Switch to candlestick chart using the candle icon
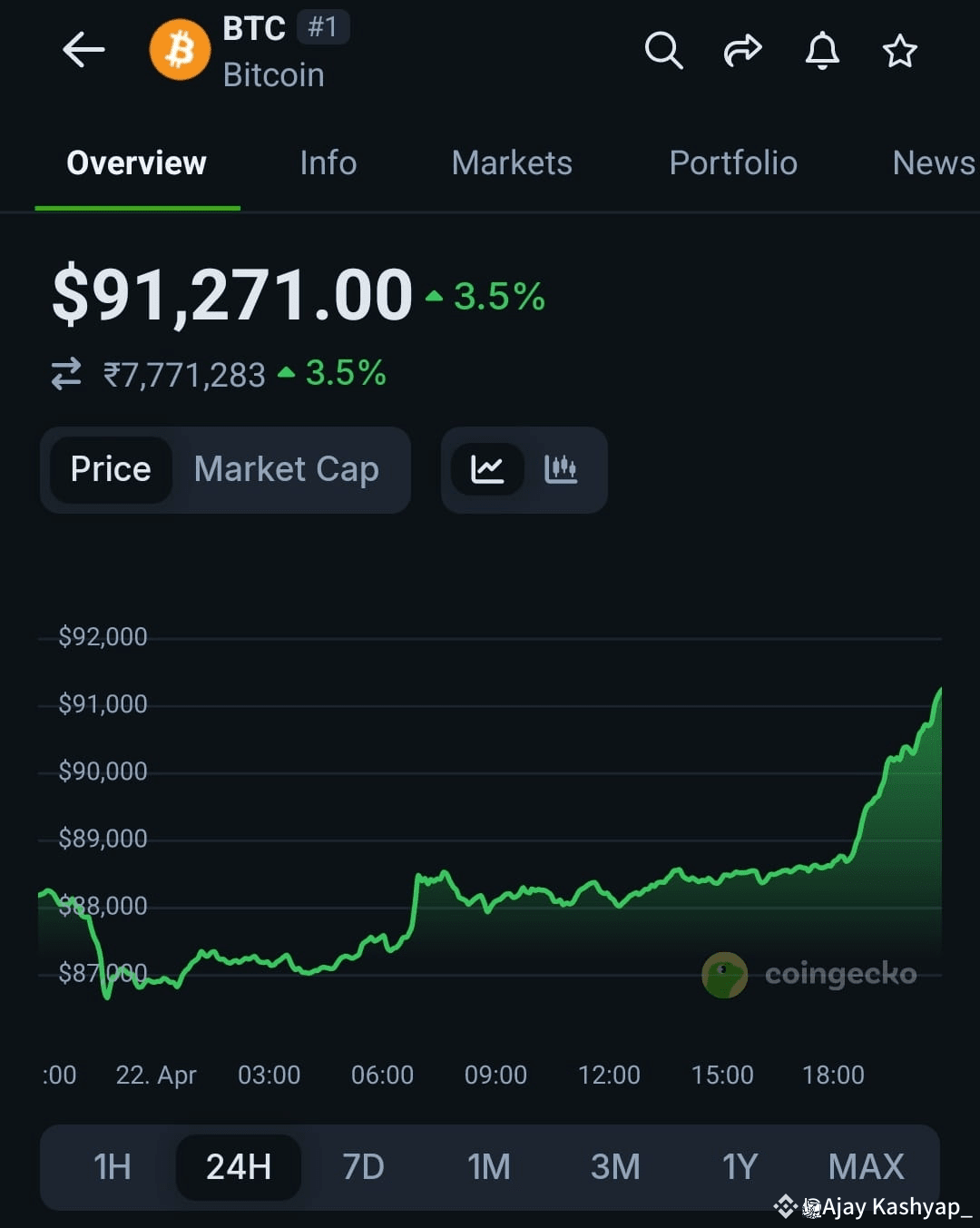 (561, 469)
